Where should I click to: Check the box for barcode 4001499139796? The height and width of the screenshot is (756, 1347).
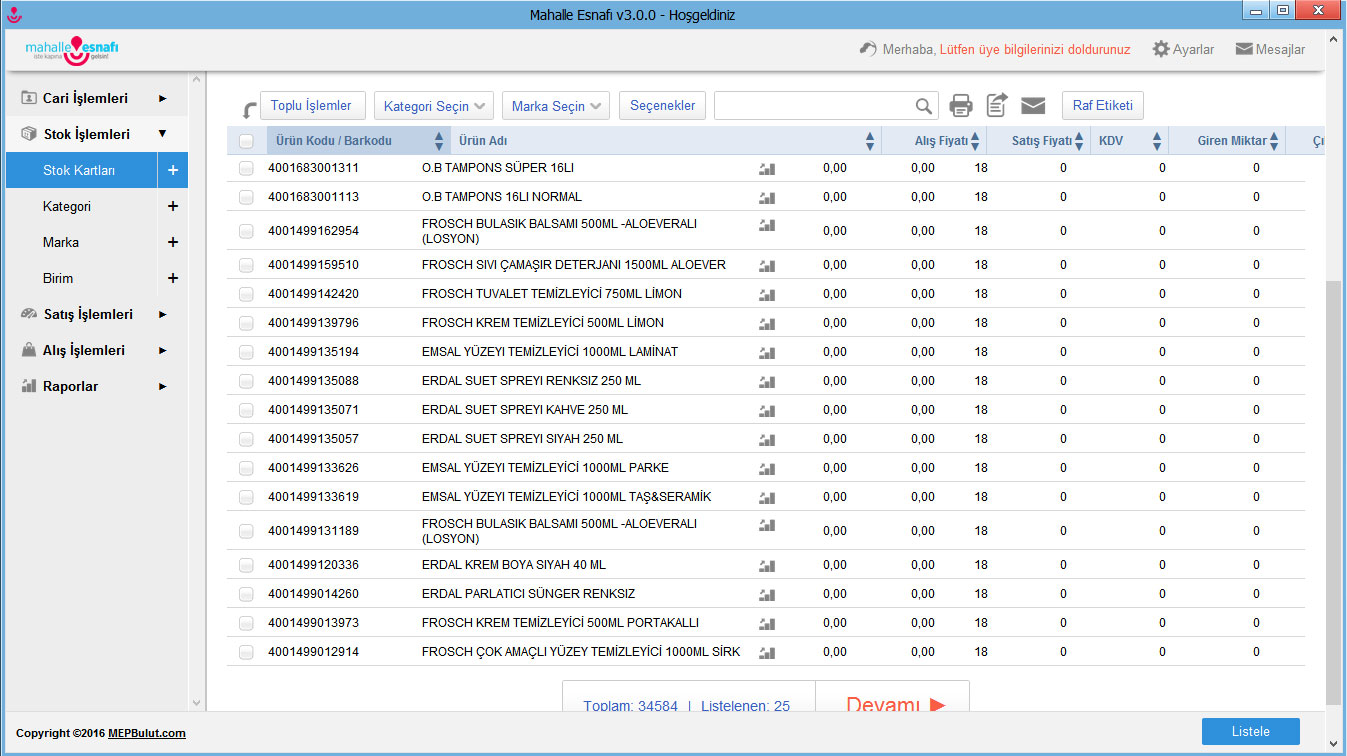[246, 323]
